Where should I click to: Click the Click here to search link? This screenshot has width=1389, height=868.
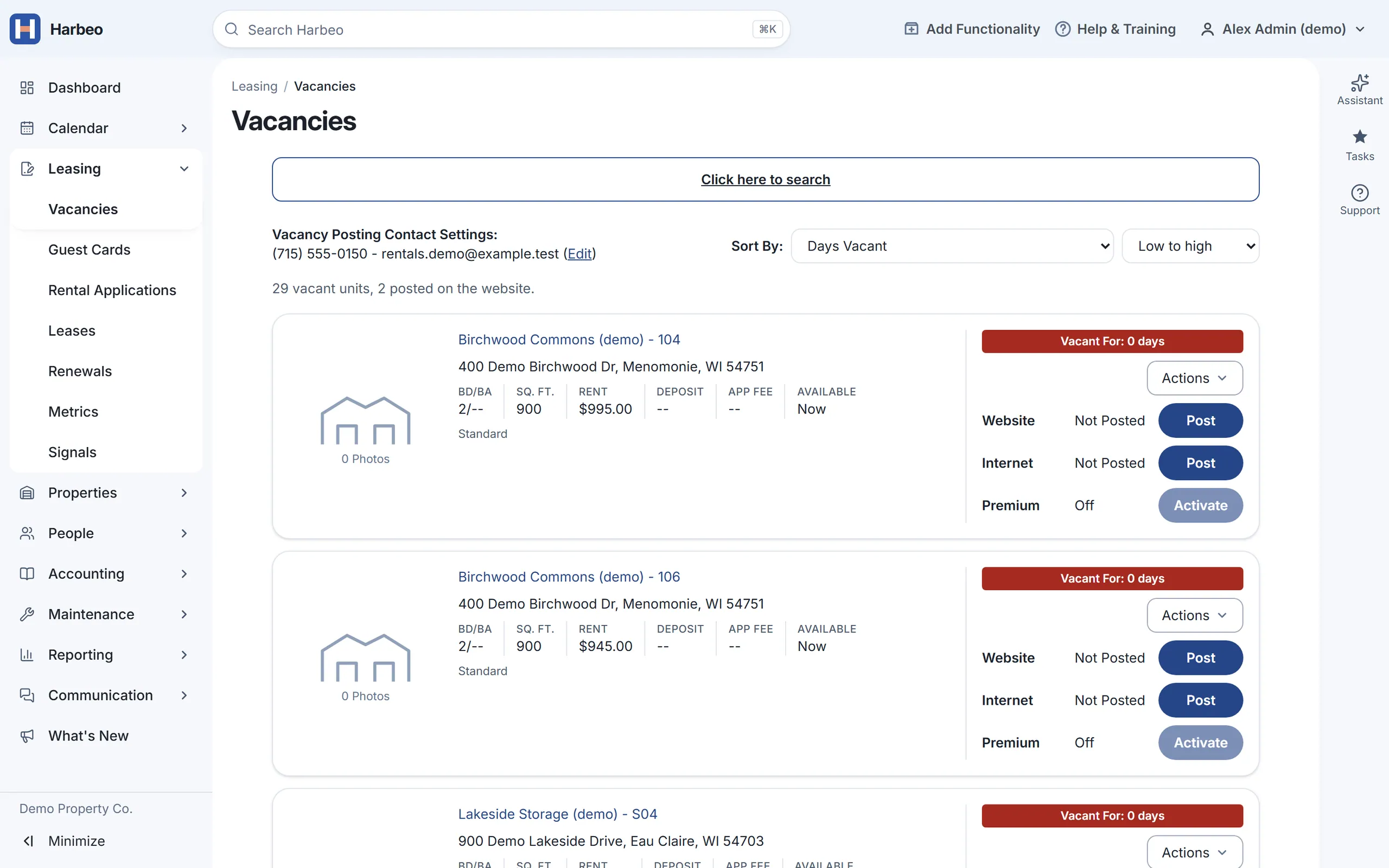click(766, 179)
